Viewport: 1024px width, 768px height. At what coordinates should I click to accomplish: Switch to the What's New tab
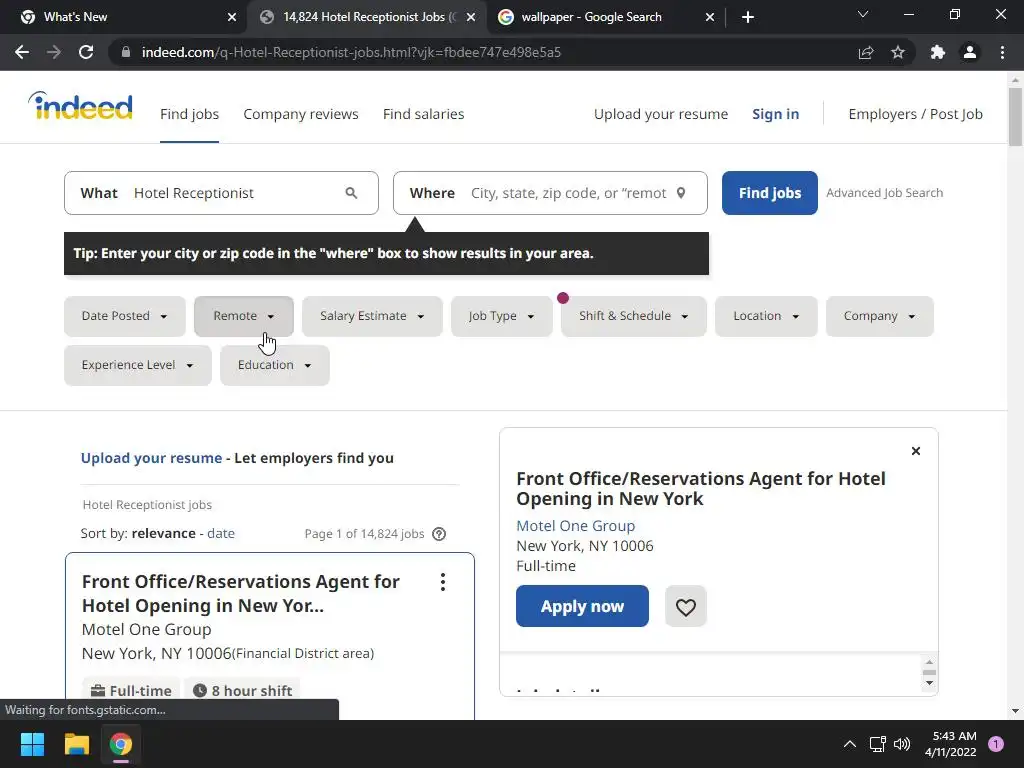[124, 17]
